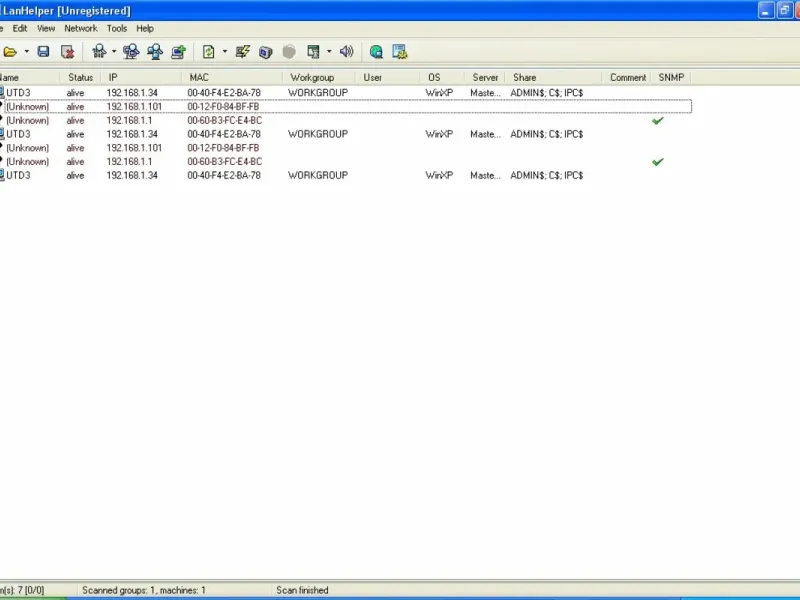Open the Tools menu

117,29
